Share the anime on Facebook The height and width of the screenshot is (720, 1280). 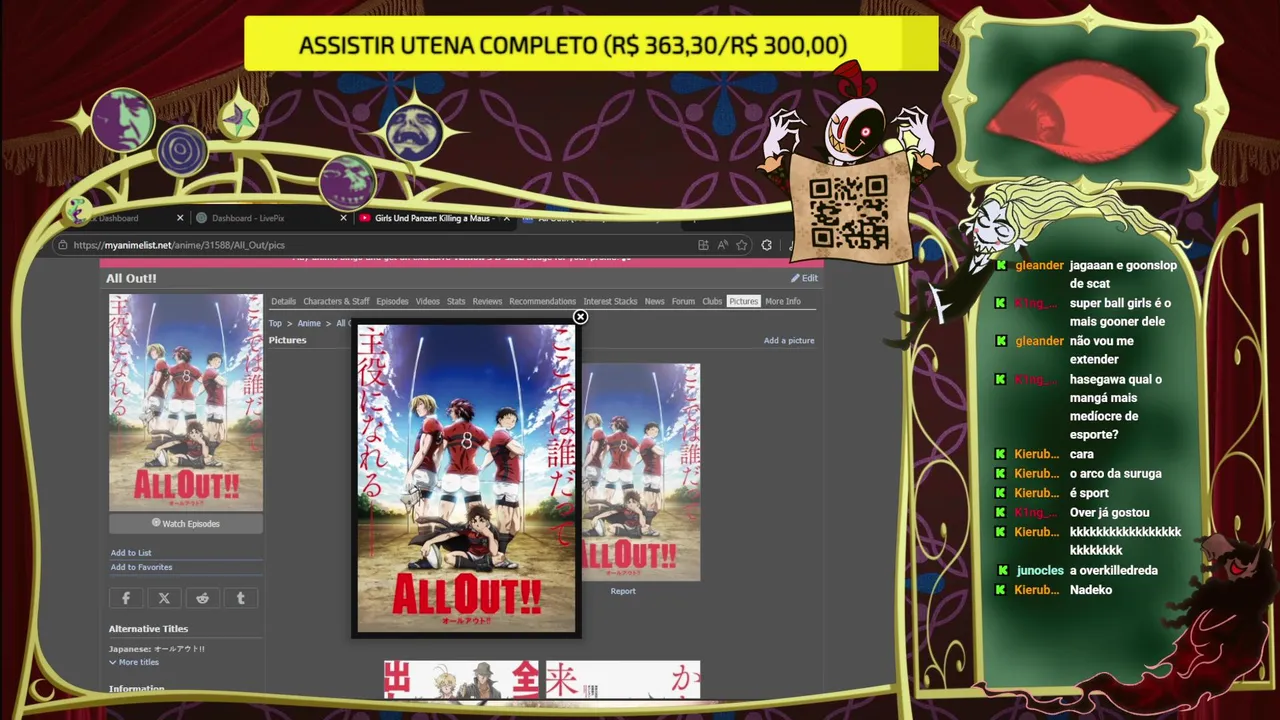pos(126,598)
